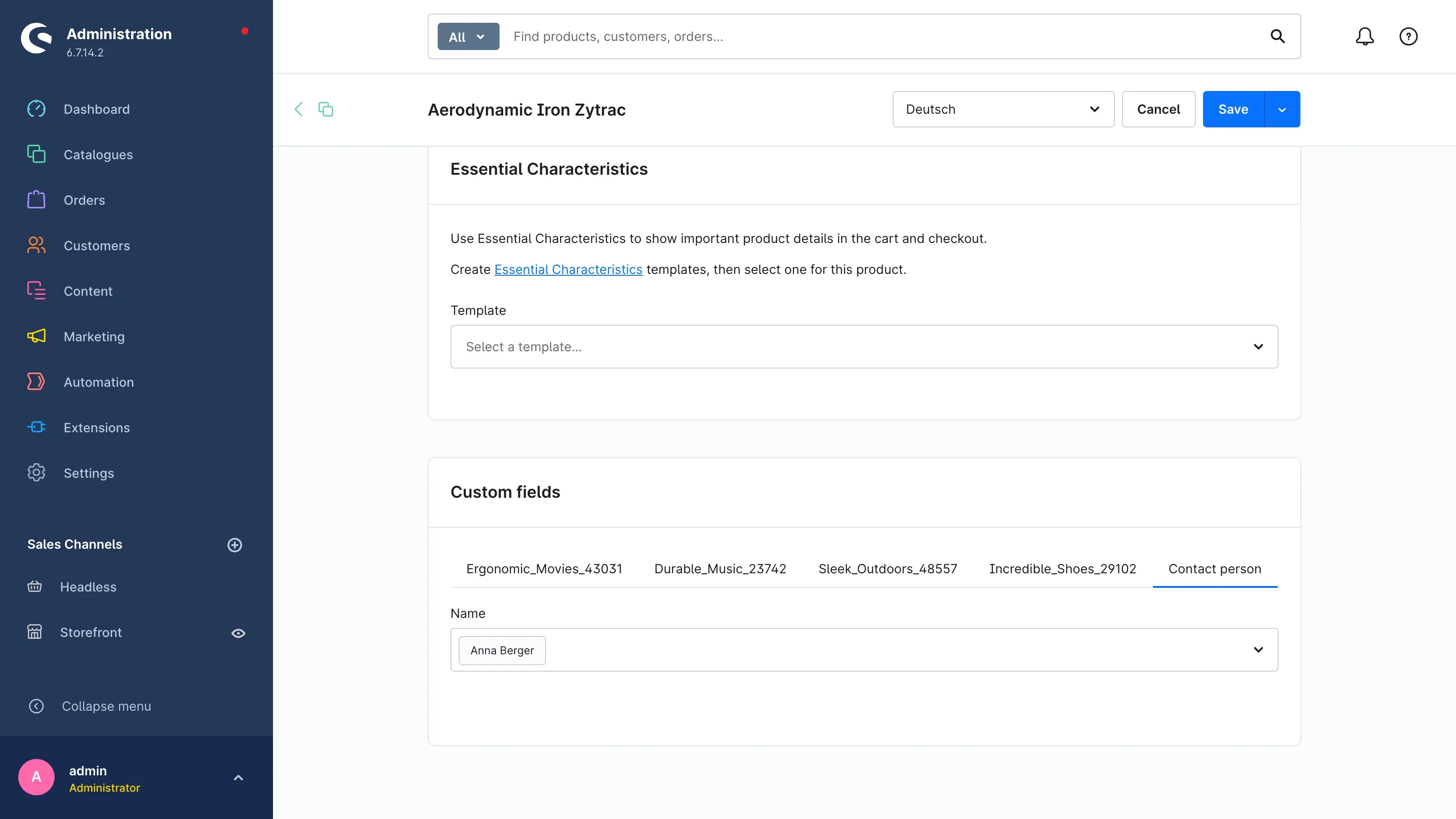
Task: Duplicate product with the clone icon
Action: pos(326,109)
